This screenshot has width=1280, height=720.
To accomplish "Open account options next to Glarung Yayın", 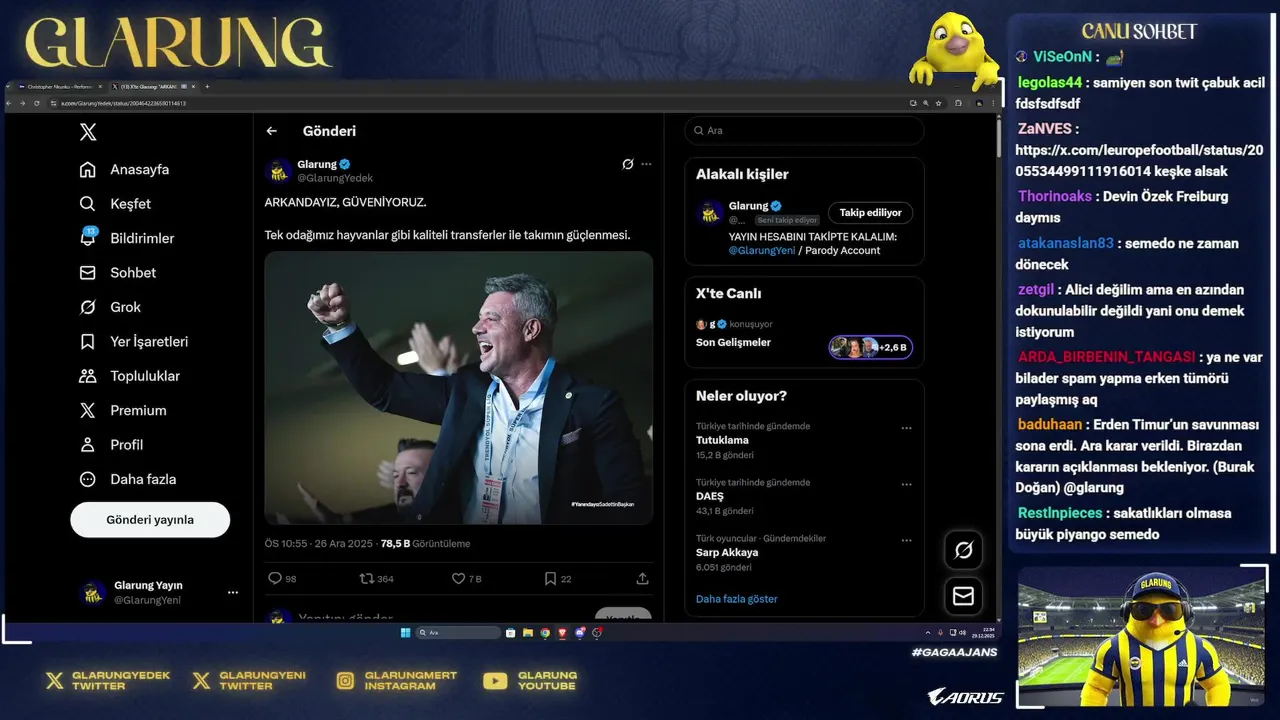I will [x=233, y=593].
